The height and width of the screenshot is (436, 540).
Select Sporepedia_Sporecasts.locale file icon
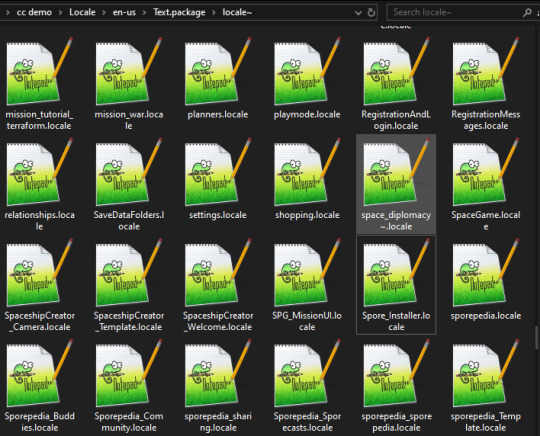click(307, 373)
